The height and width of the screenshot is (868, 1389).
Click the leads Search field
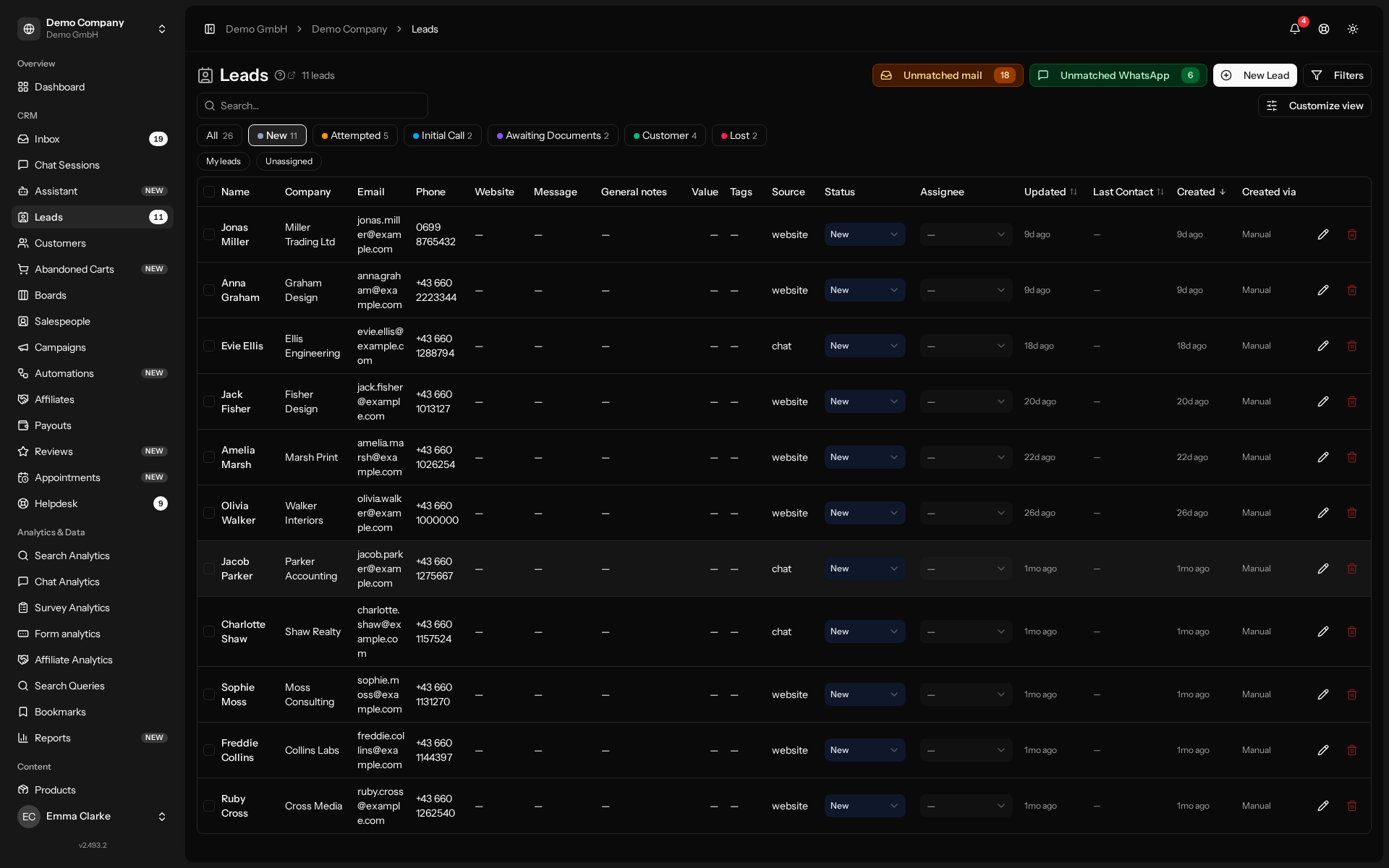313,106
